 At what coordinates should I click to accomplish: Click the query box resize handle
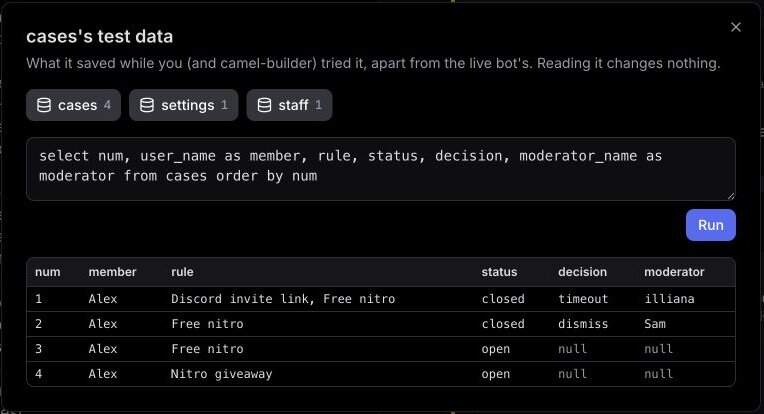[731, 196]
